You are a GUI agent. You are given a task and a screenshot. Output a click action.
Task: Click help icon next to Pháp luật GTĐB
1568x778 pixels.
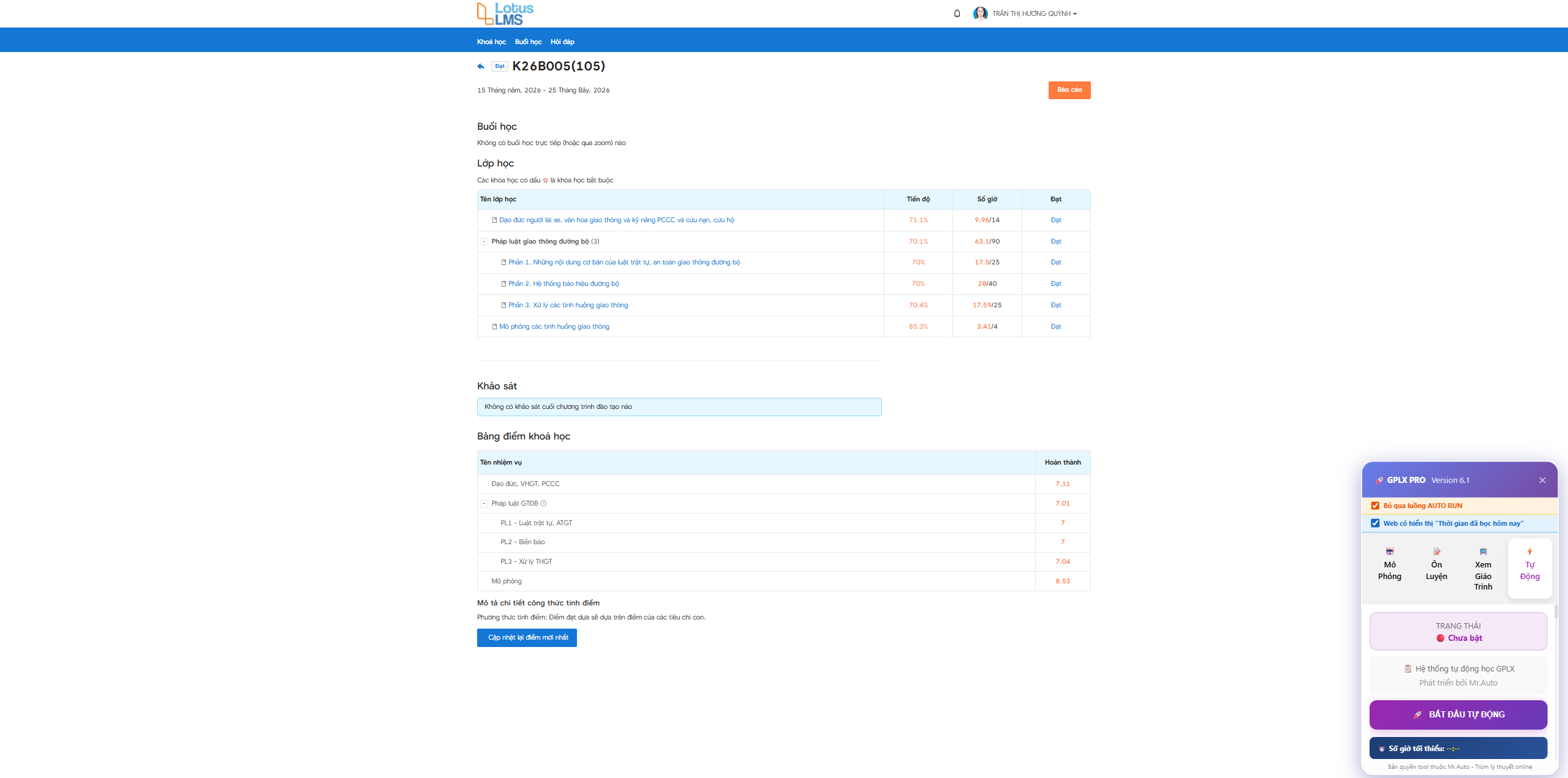[543, 503]
